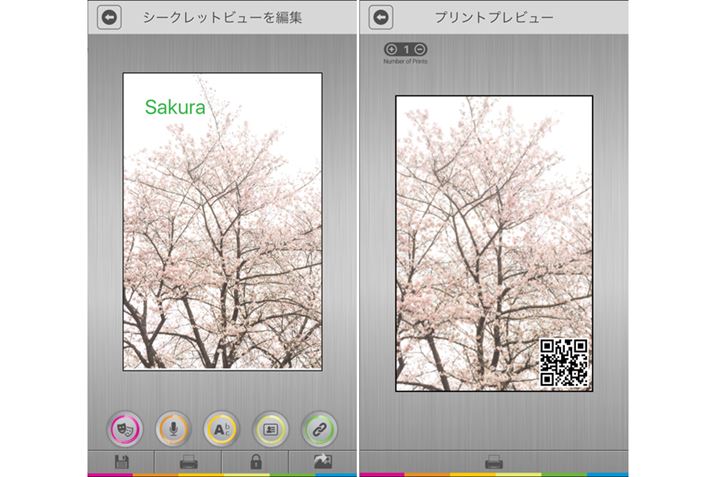Tap the orange microphone voice icon

pyautogui.click(x=173, y=429)
